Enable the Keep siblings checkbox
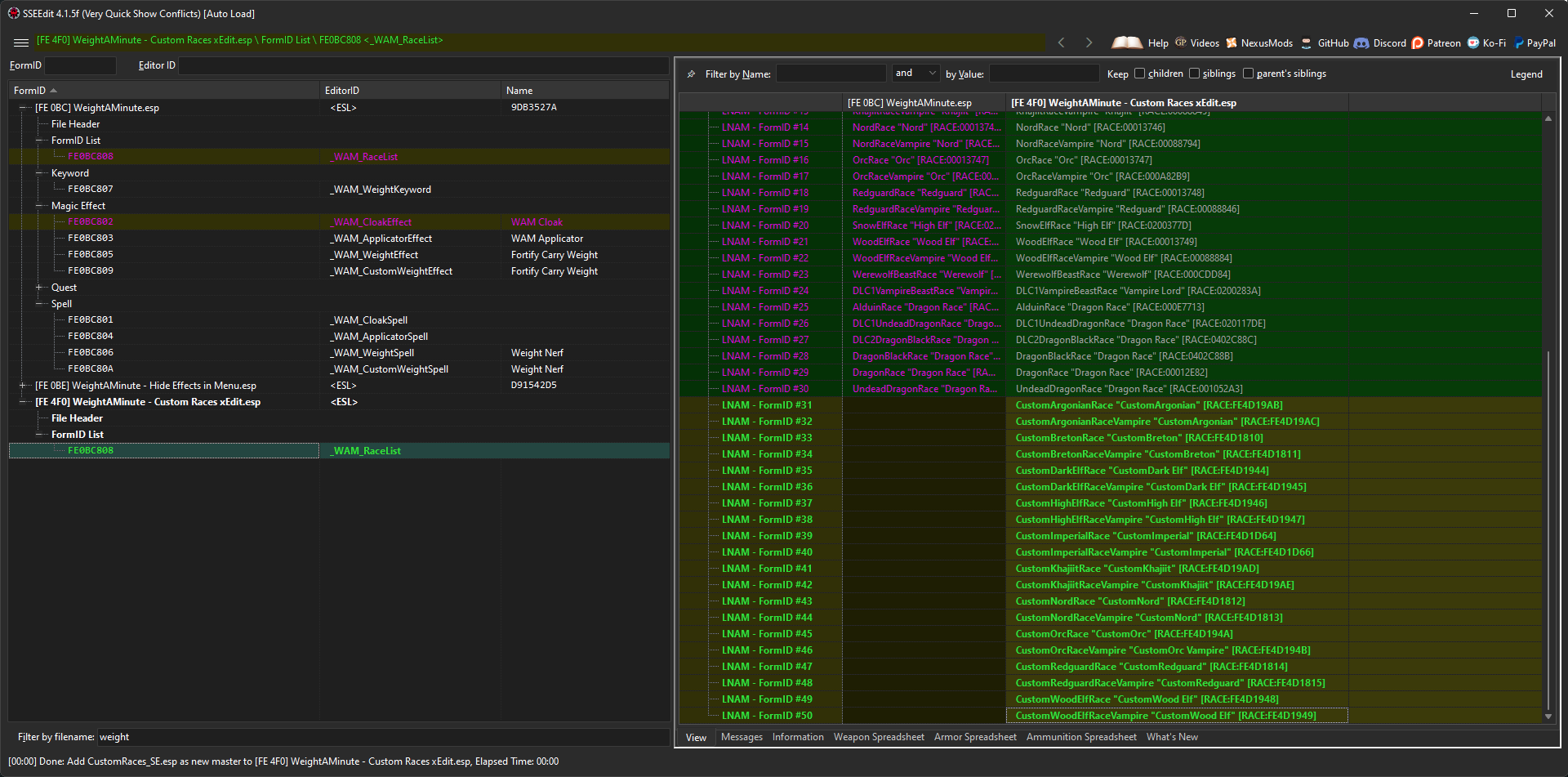The image size is (1568, 777). tap(1194, 74)
